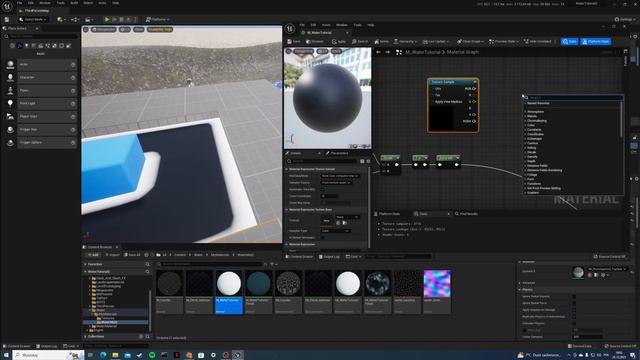Open File Explorer from the taskbar
Image resolution: width=640 pixels, height=360 pixels.
click(115, 355)
